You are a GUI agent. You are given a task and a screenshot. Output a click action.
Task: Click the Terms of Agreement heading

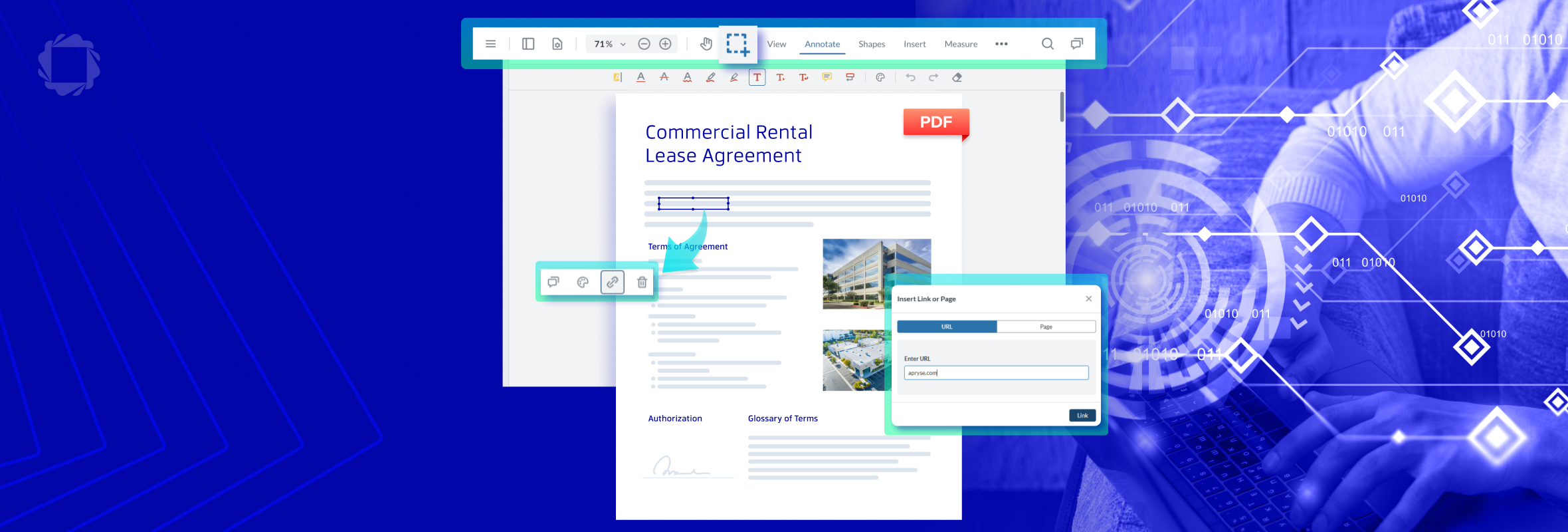point(688,246)
